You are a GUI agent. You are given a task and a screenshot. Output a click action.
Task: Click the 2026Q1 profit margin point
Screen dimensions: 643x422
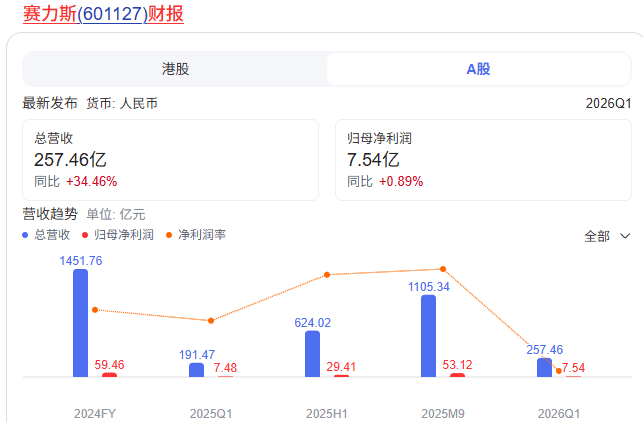pos(559,371)
